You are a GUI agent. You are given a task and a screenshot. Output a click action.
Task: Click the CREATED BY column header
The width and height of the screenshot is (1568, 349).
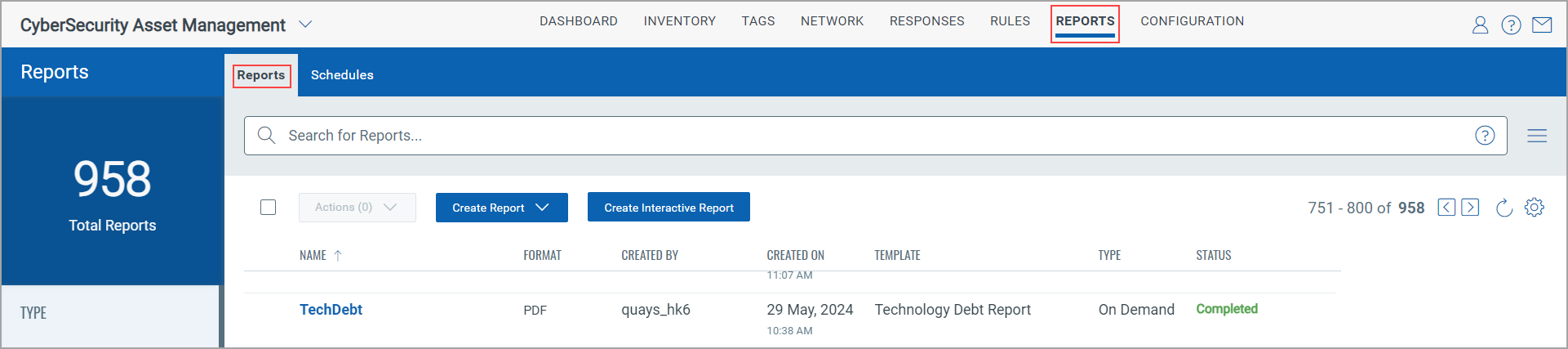[650, 256]
